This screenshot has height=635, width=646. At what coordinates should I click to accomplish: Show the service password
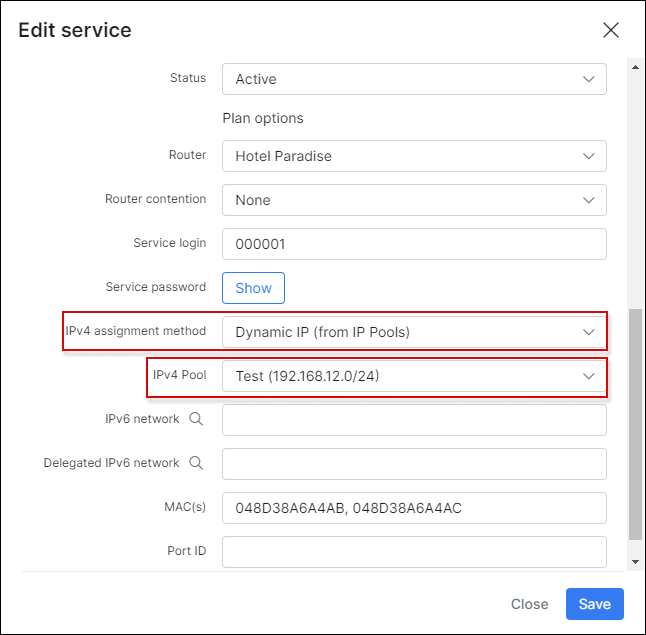(x=253, y=288)
